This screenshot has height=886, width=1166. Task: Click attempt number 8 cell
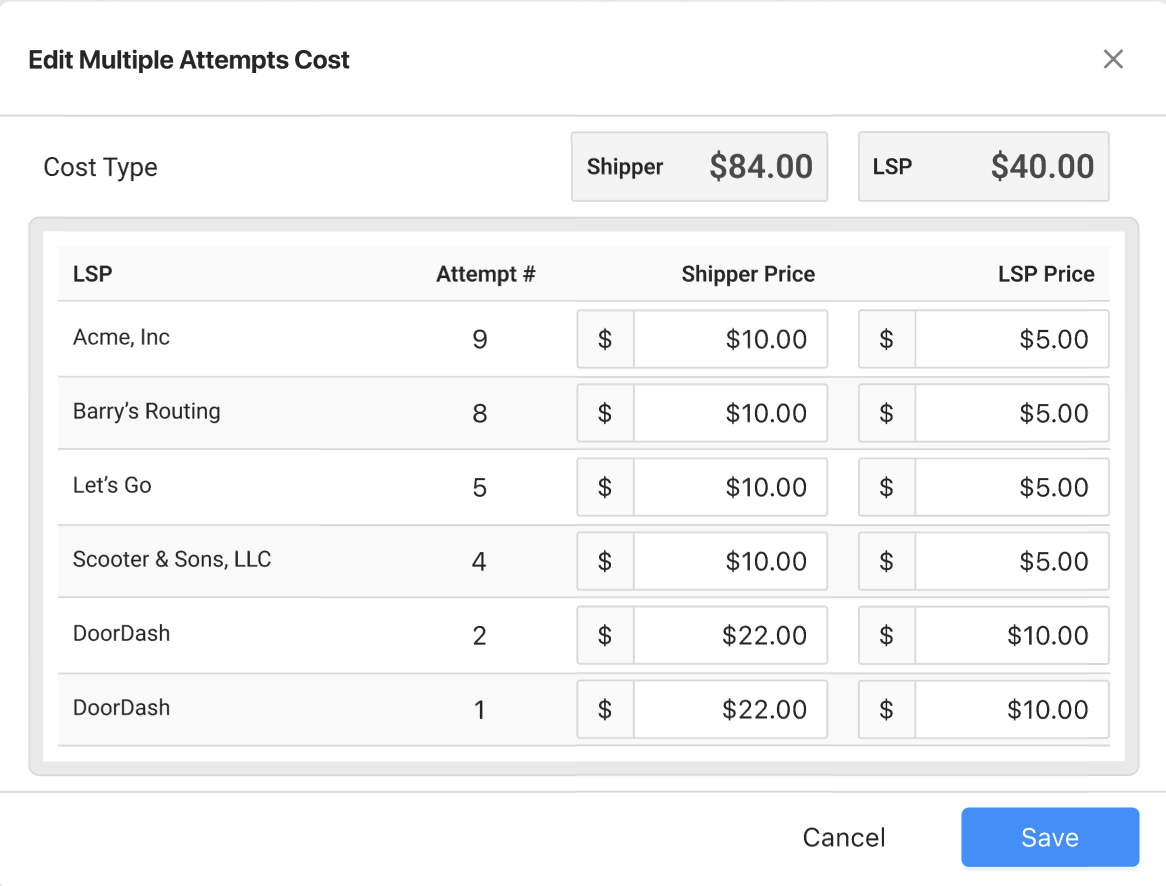click(480, 413)
